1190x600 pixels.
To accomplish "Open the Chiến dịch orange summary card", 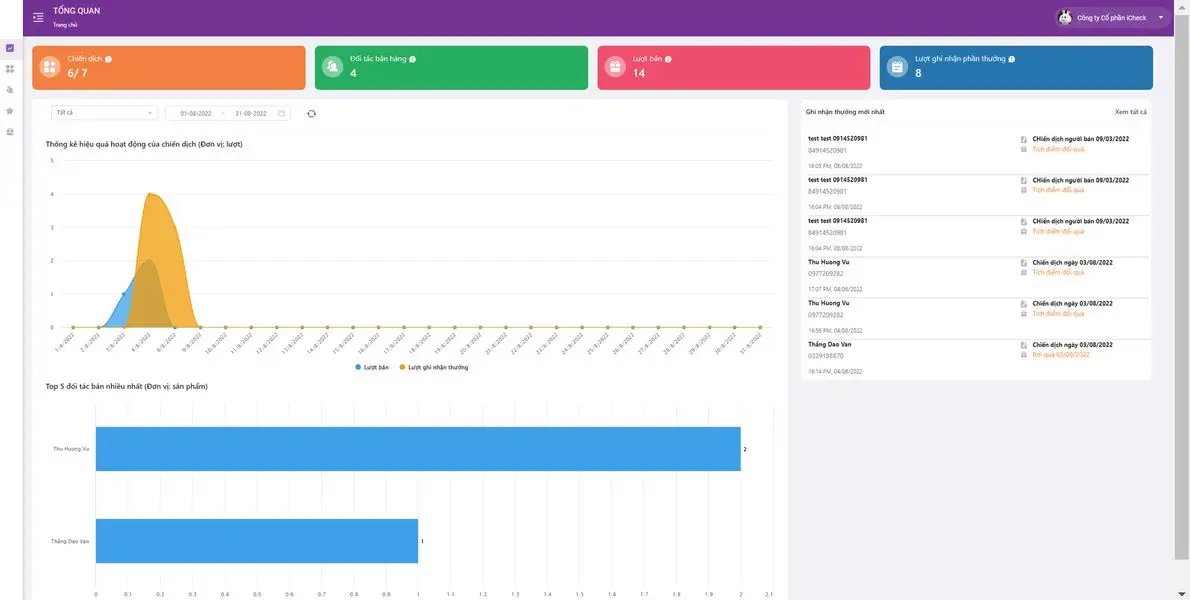I will click(x=168, y=67).
